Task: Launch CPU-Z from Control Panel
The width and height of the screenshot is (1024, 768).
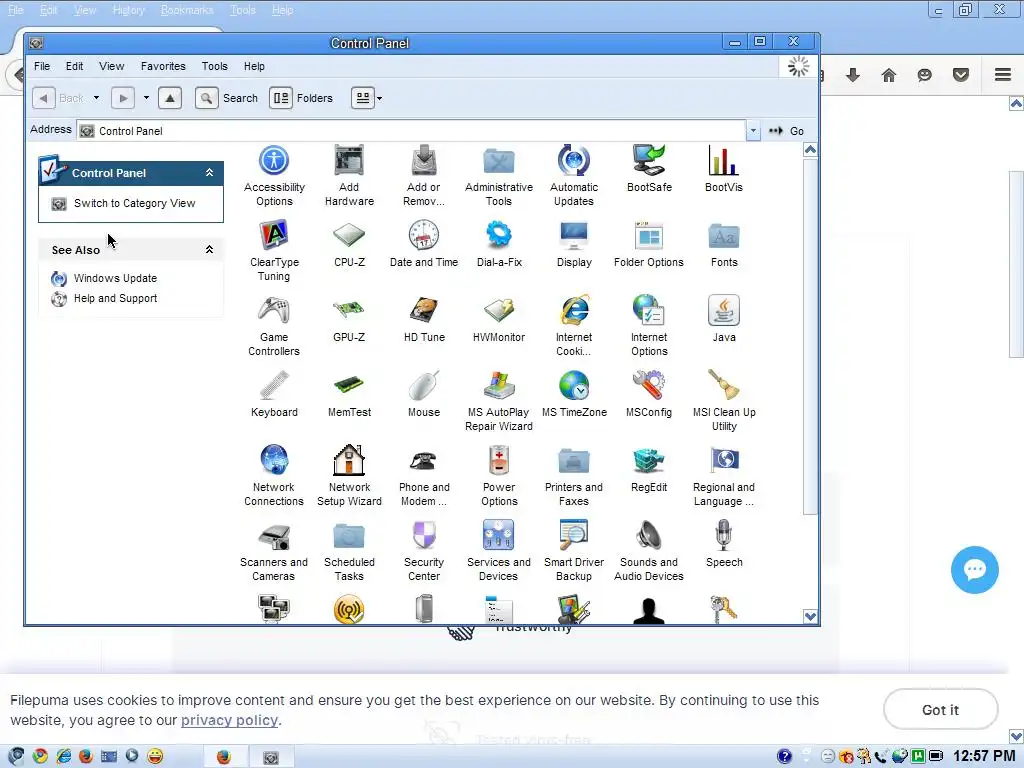Action: tap(349, 244)
